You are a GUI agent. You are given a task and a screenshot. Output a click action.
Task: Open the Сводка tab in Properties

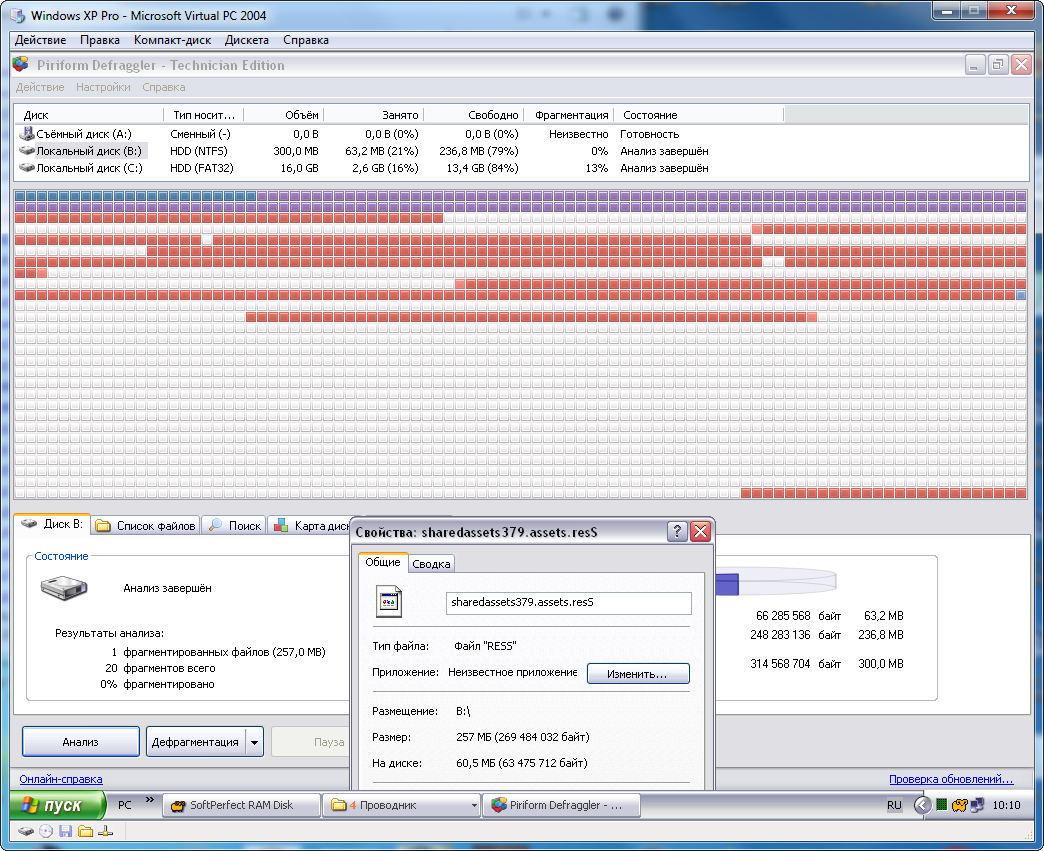(x=432, y=564)
